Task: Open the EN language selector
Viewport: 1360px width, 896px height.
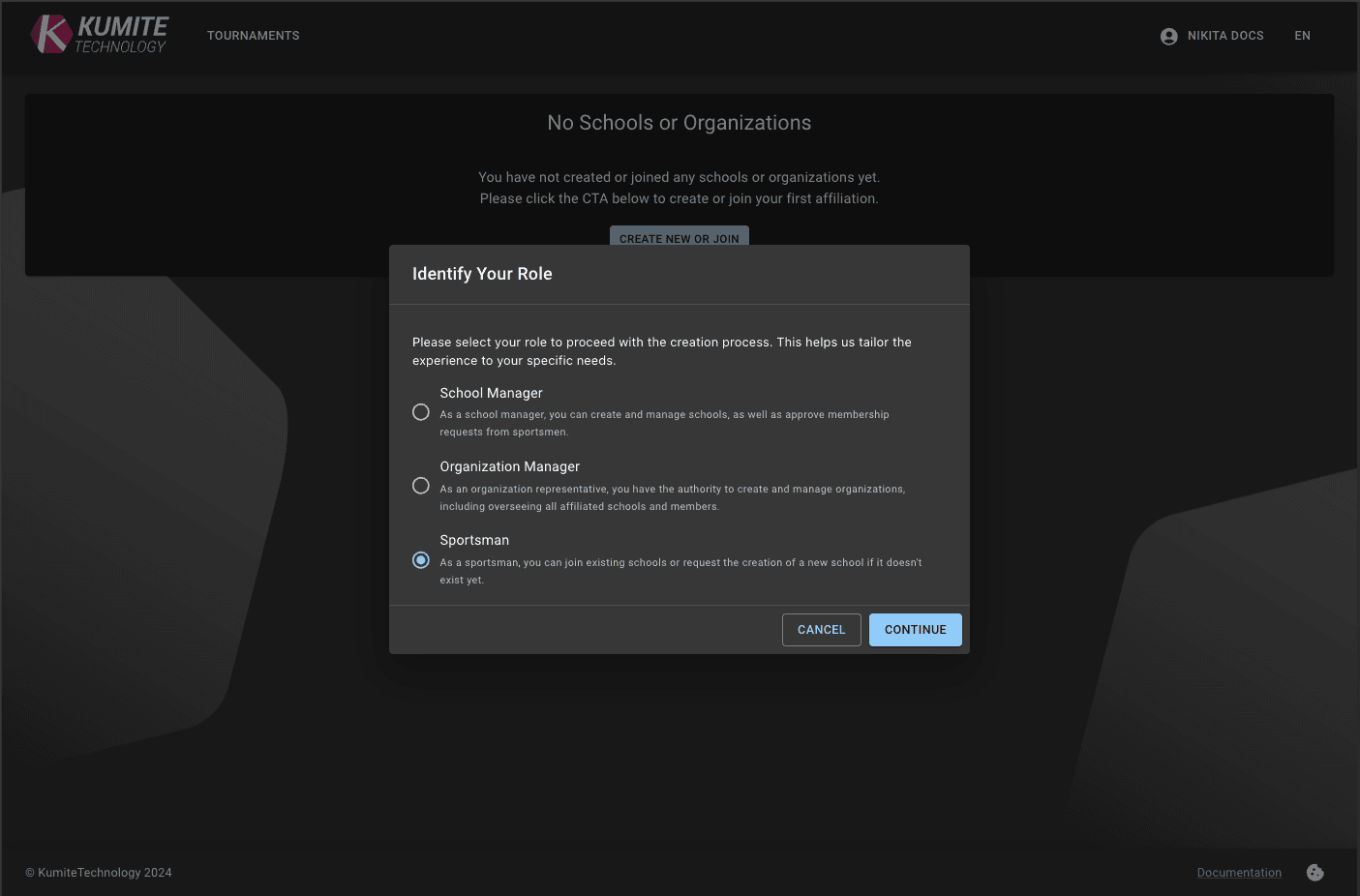Action: point(1302,36)
